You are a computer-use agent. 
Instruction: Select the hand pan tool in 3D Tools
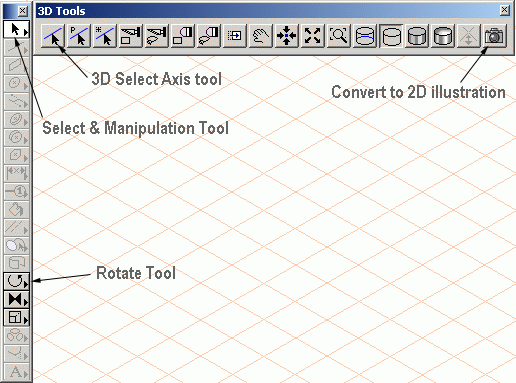point(261,36)
